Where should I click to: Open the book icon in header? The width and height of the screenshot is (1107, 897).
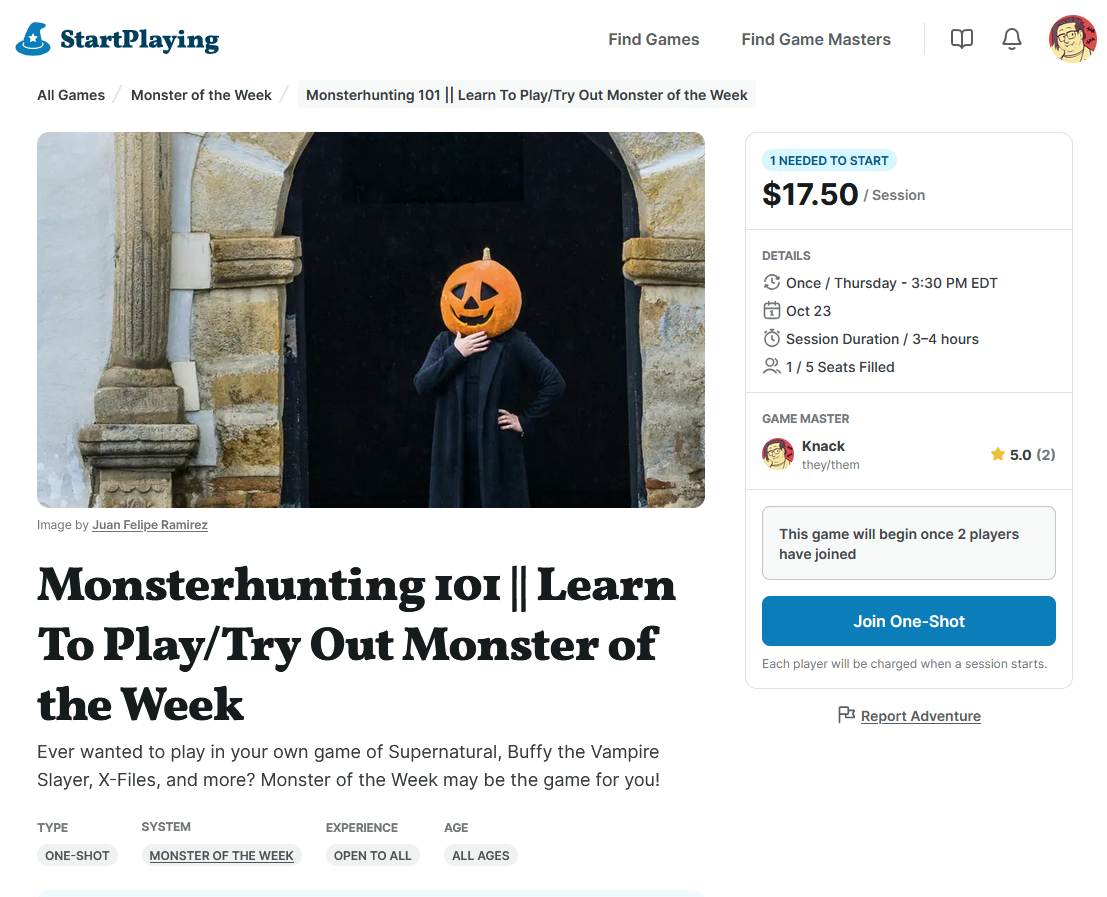(961, 39)
